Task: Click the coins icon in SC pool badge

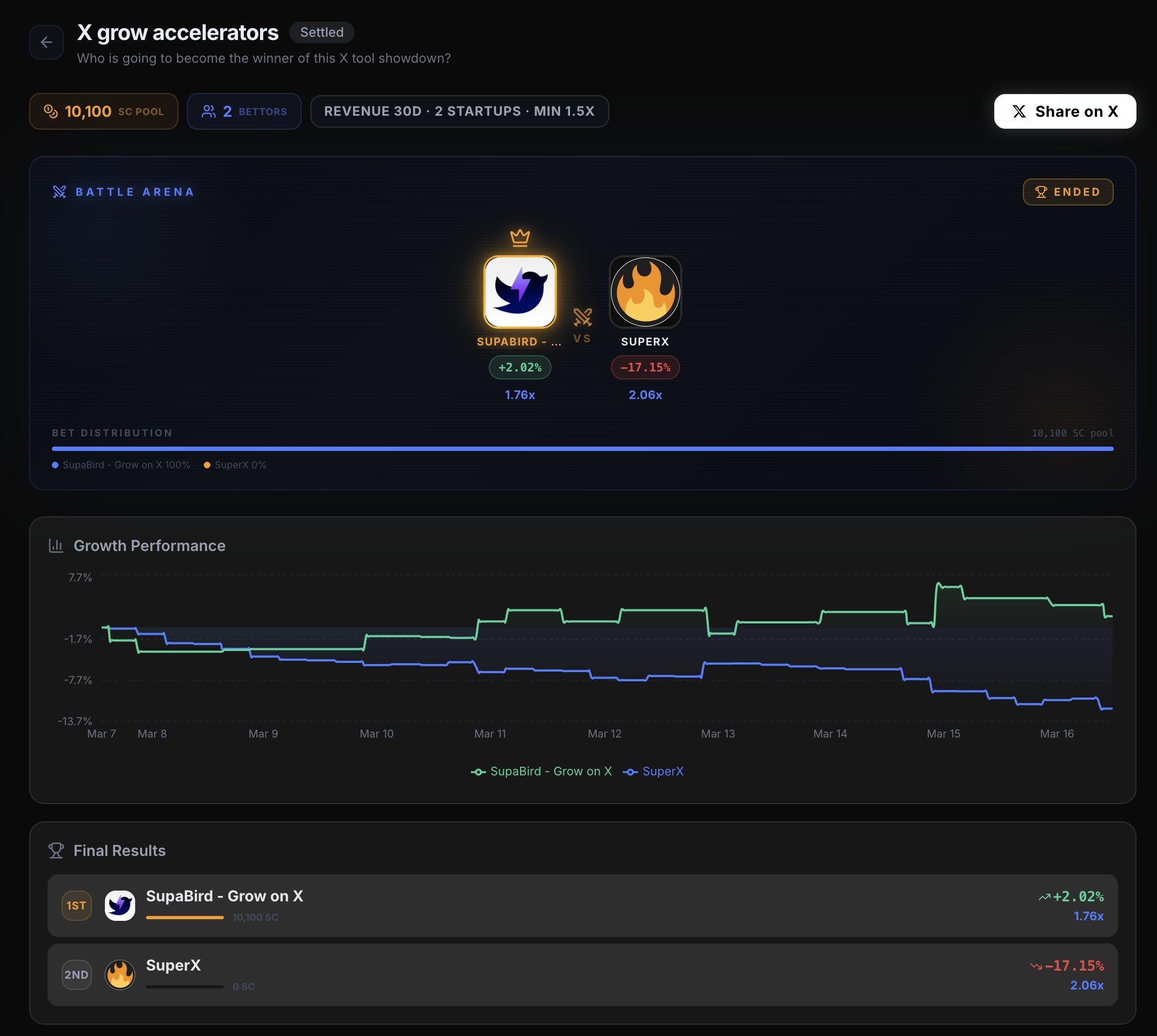Action: [51, 111]
